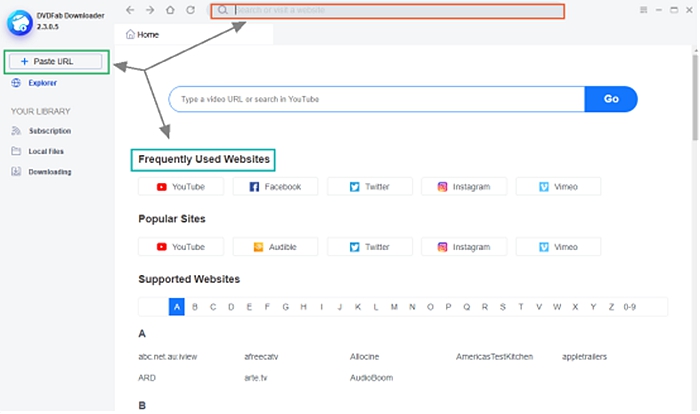The width and height of the screenshot is (700, 414).
Task: Select letter F in alphabet index
Action: tap(267, 307)
